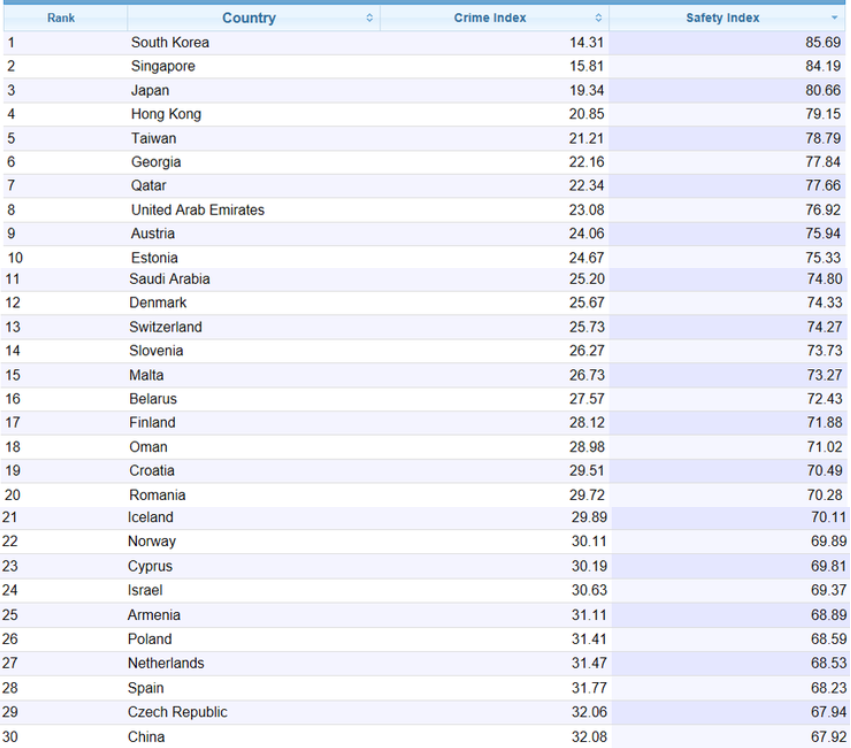Viewport: 851px width, 748px height.
Task: Click the Country column sort arrows icon
Action: 370,18
